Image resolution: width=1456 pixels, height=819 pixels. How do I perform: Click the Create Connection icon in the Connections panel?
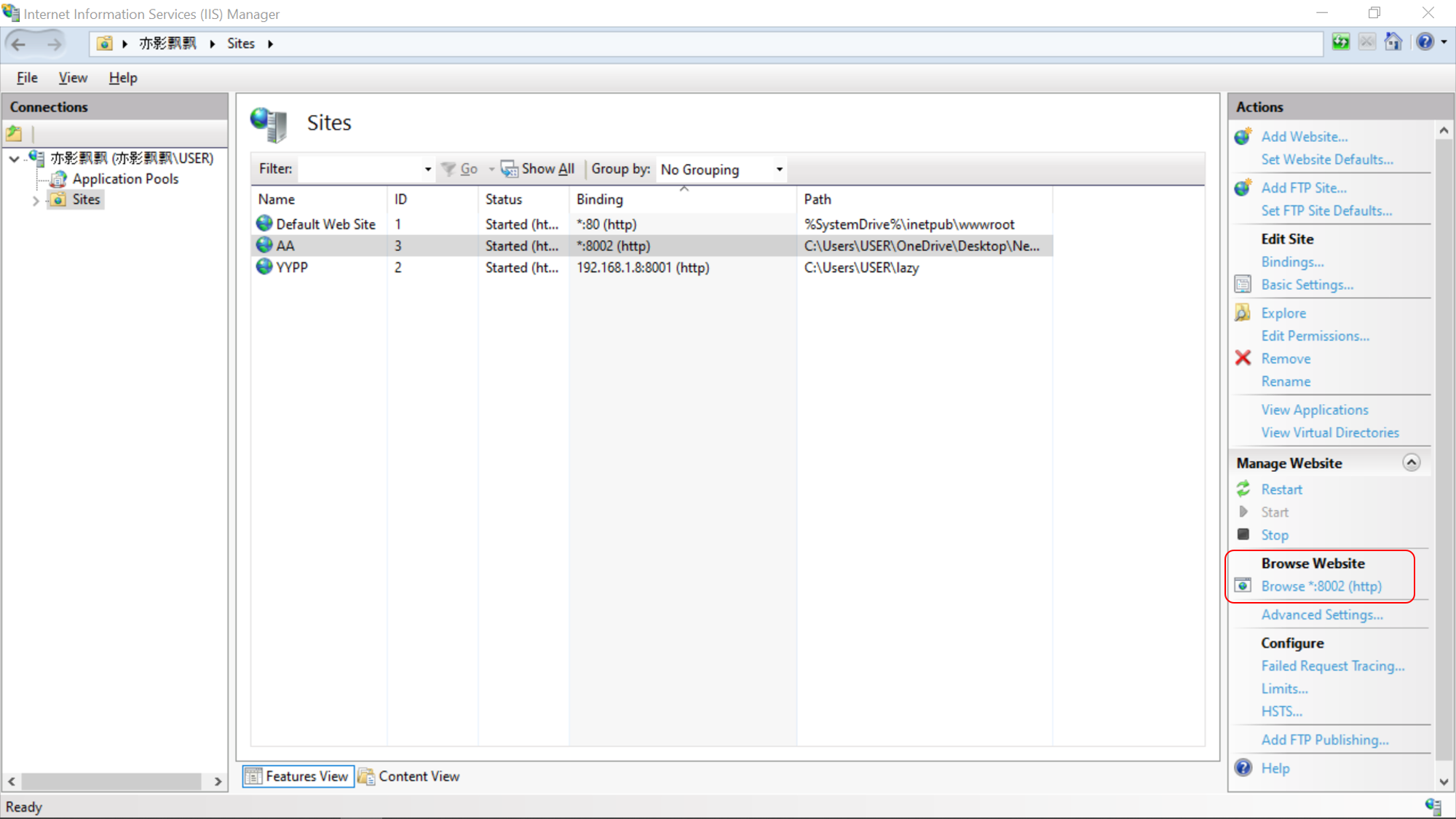[x=15, y=133]
